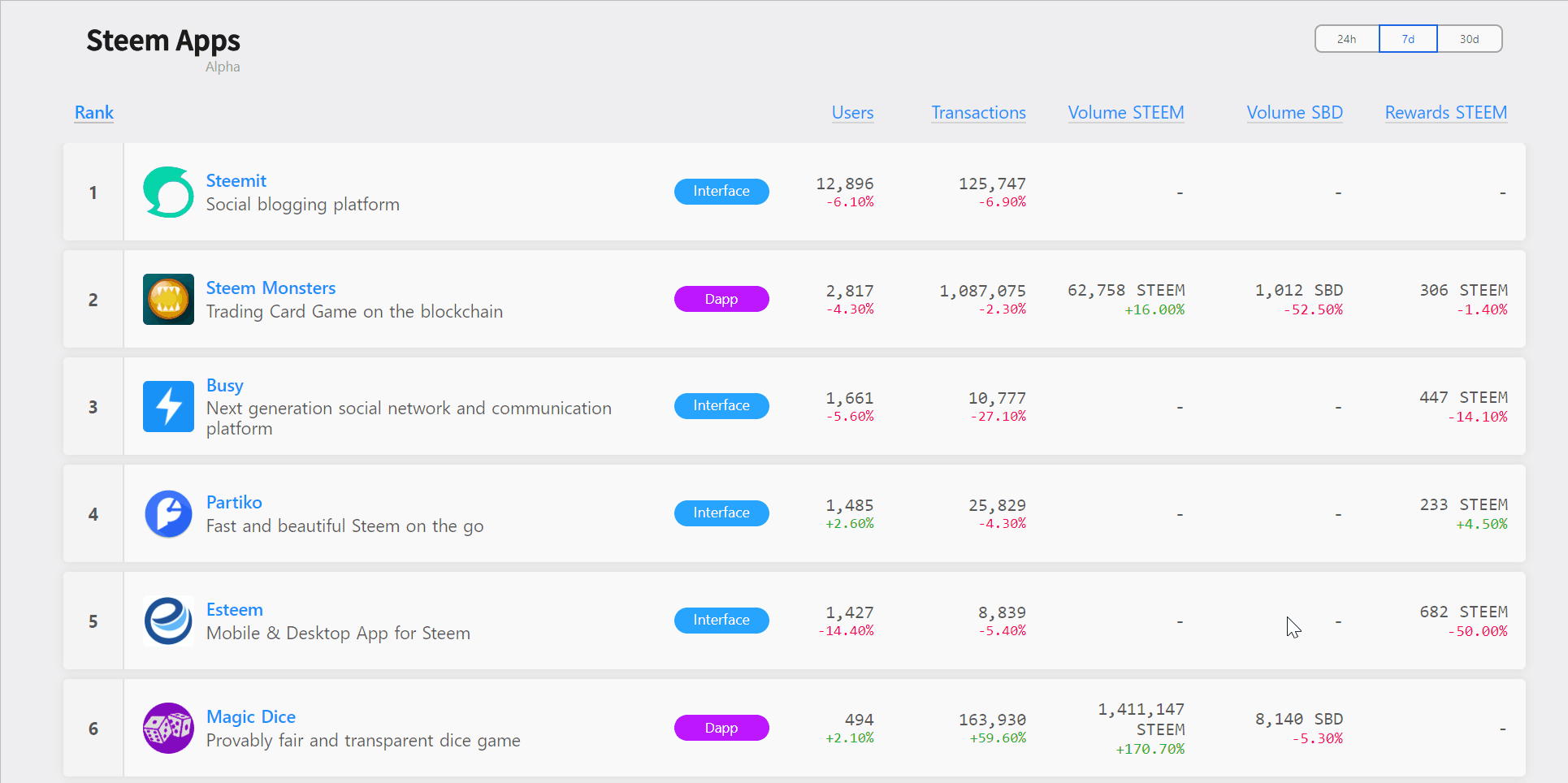Click the Partiko app logo icon
The width and height of the screenshot is (1568, 783).
168,513
